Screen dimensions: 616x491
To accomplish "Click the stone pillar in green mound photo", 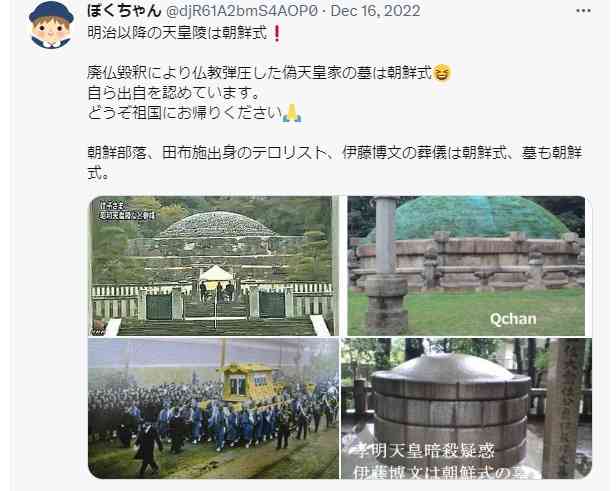I will pos(386,266).
